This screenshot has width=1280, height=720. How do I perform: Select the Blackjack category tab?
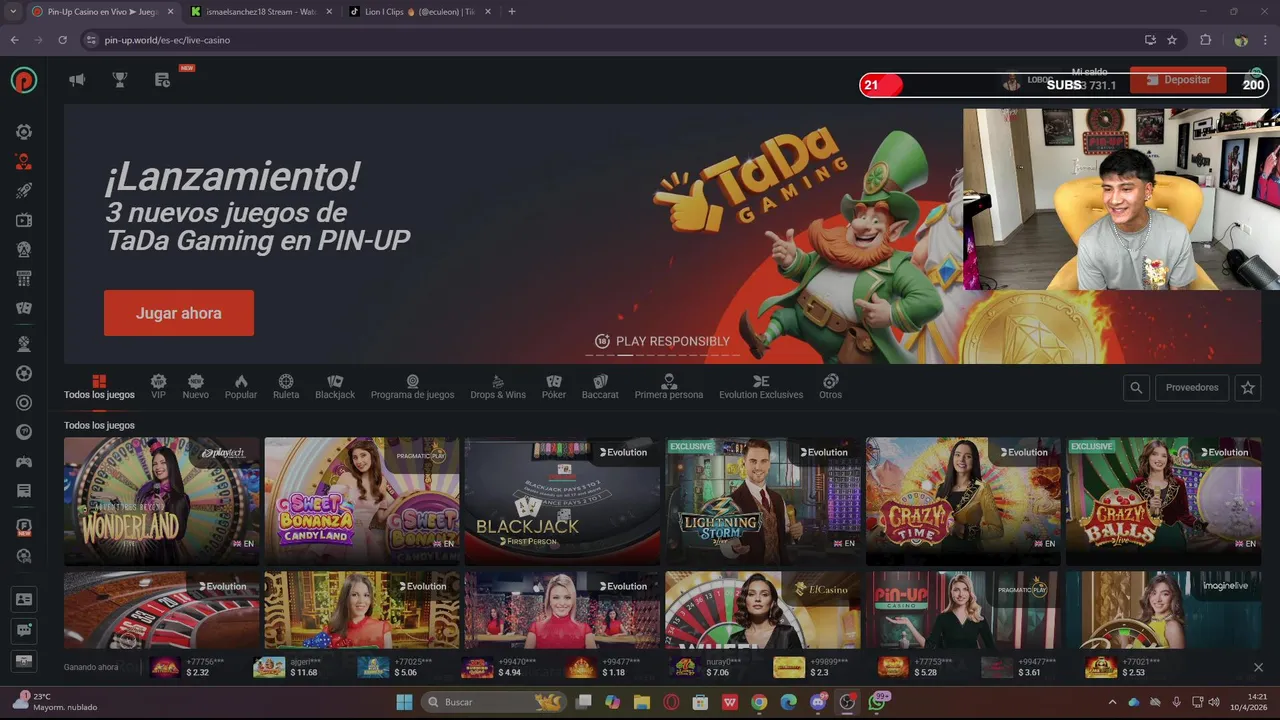335,387
